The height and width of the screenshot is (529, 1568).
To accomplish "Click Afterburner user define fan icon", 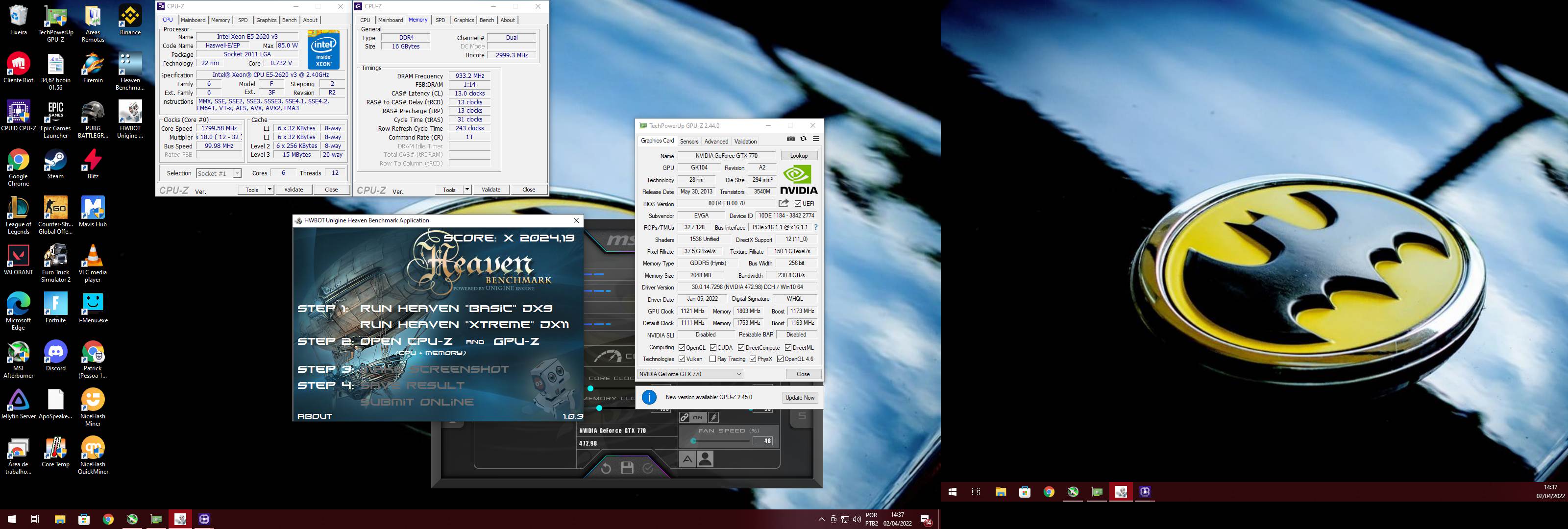I will pyautogui.click(x=705, y=459).
